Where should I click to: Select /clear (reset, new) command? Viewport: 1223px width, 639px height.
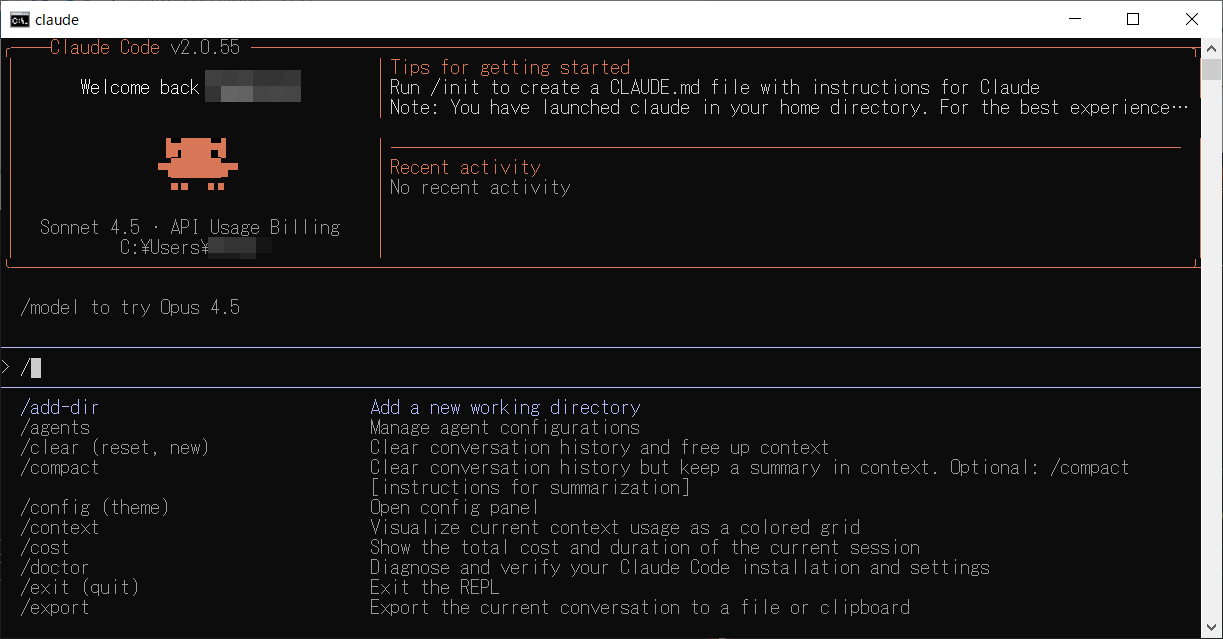(114, 447)
